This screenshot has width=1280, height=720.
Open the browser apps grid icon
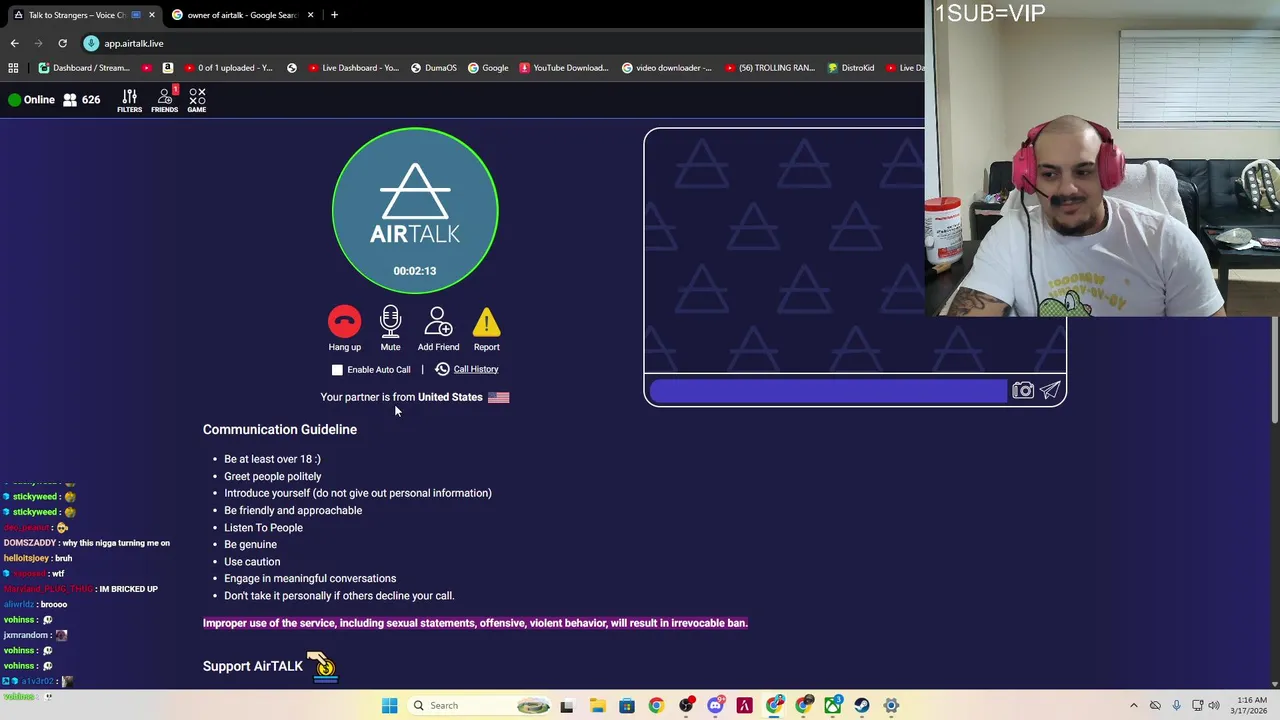13,68
